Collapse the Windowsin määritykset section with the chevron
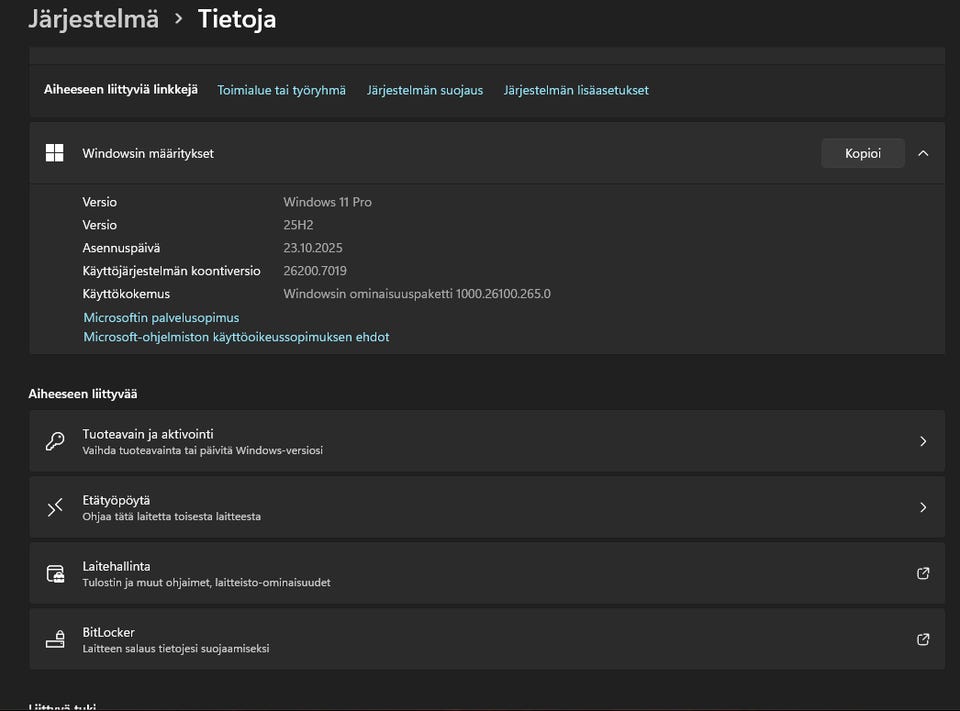 923,153
